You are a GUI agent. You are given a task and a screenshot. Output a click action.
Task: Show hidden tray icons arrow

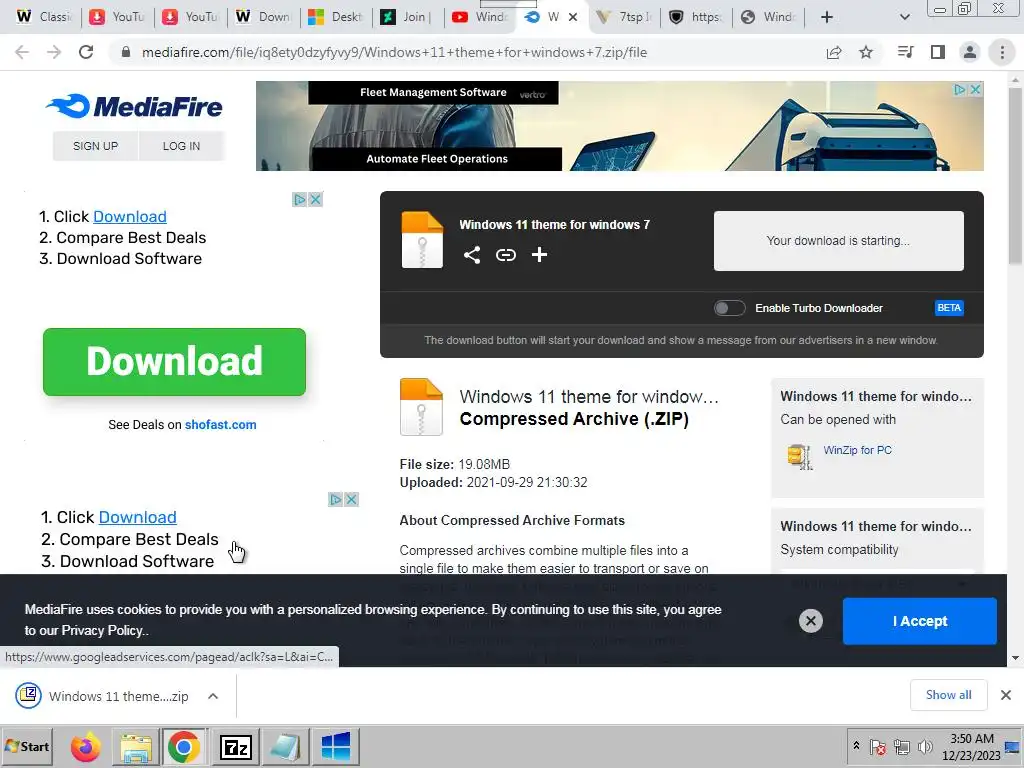point(856,746)
